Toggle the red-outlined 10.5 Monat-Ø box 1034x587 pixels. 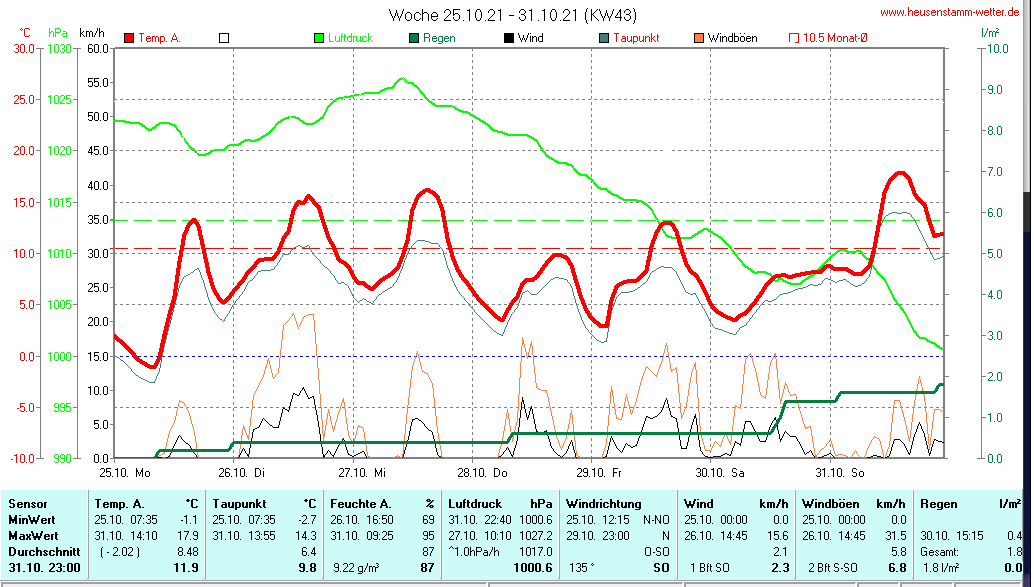[x=794, y=38]
